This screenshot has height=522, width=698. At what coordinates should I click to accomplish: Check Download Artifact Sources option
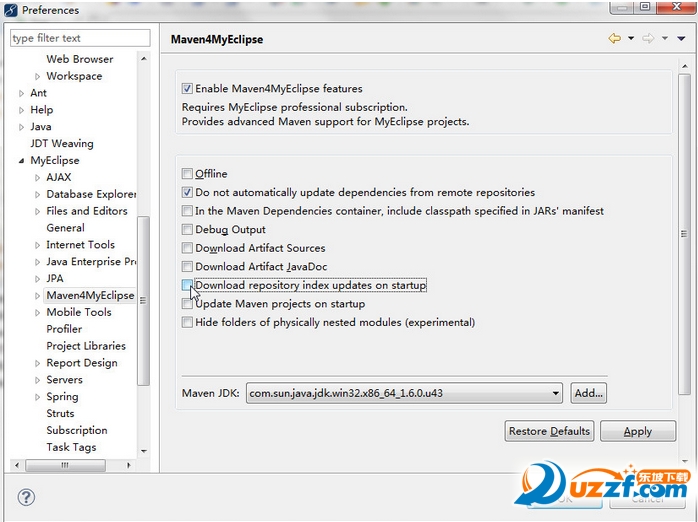pyautogui.click(x=187, y=248)
